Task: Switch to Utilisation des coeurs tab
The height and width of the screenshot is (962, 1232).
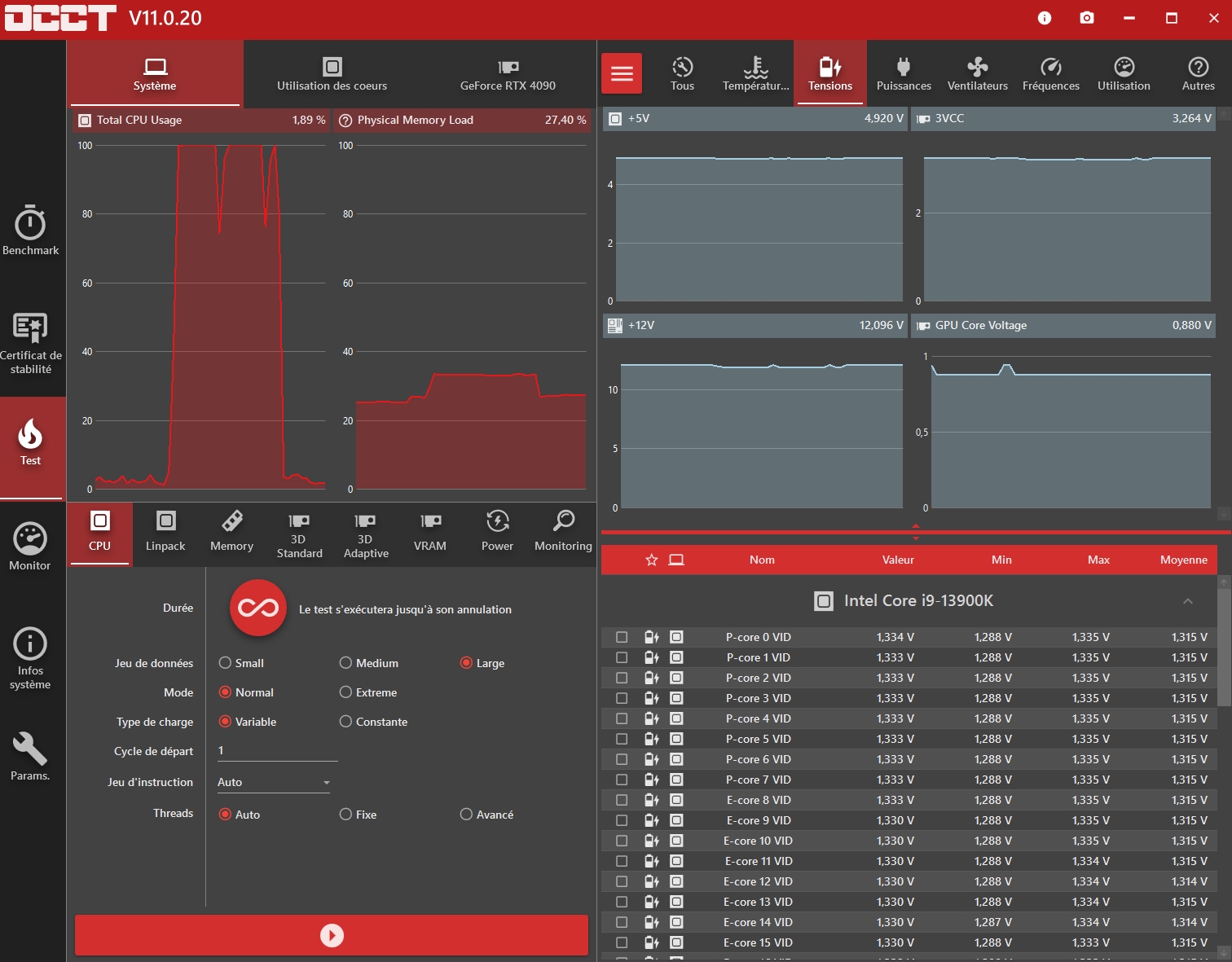Action: (332, 74)
